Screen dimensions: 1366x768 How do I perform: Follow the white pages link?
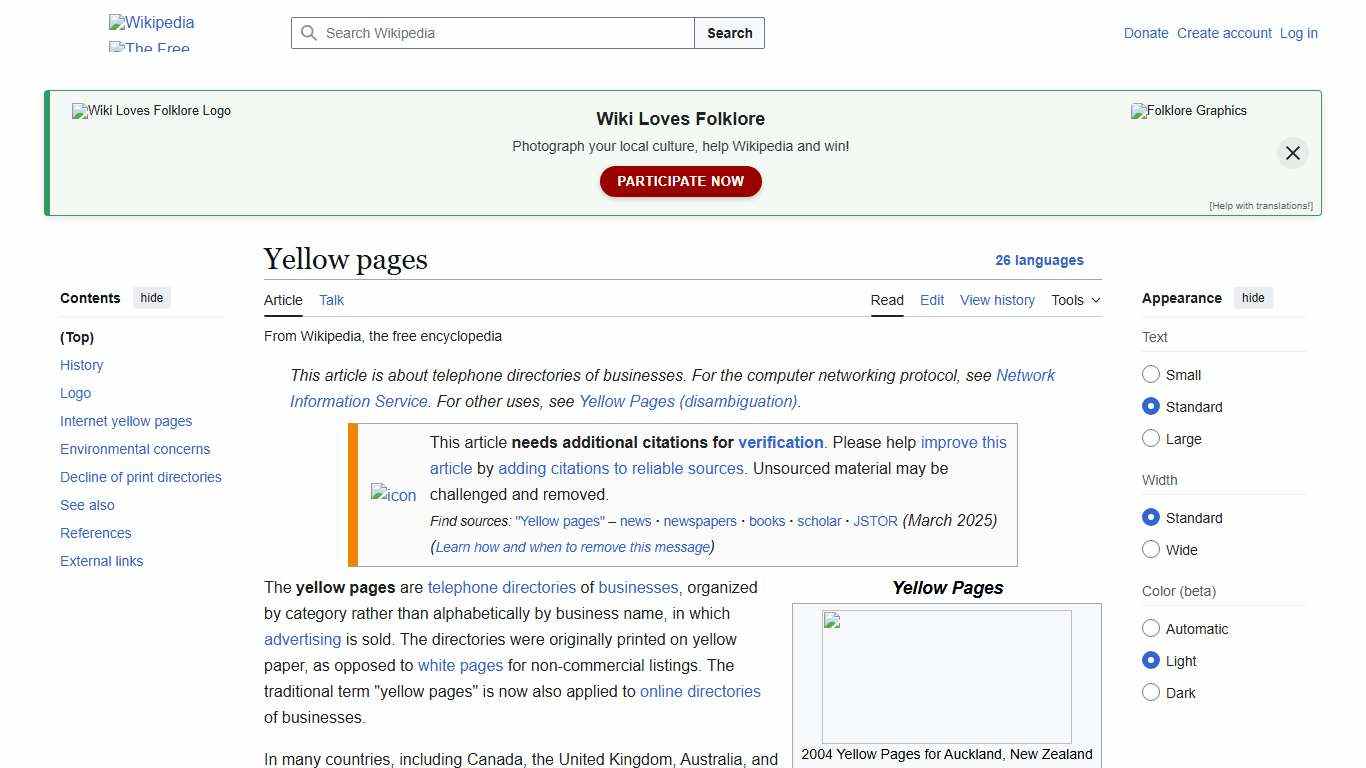click(460, 665)
